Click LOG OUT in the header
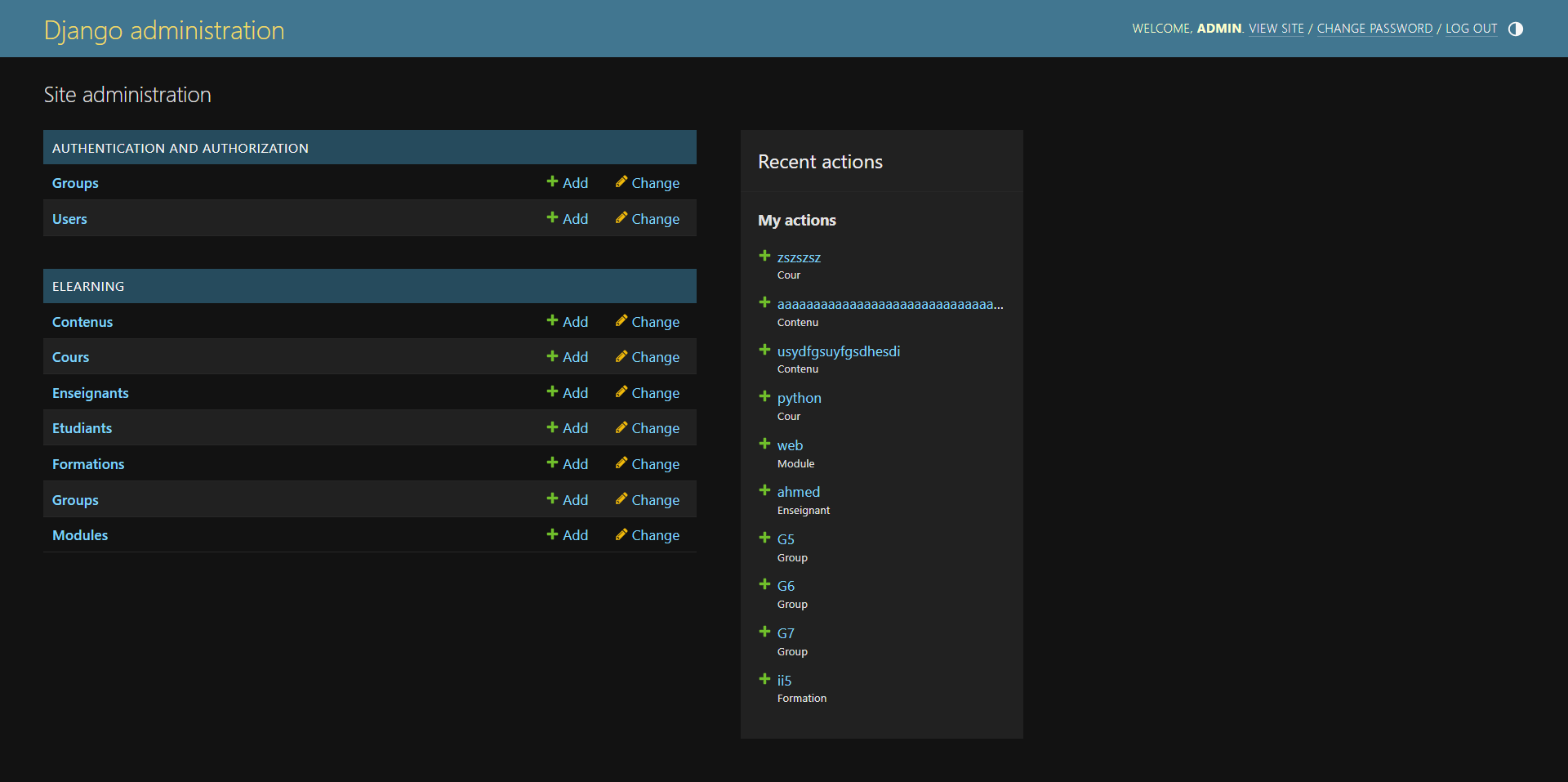1568x782 pixels. pos(1472,29)
